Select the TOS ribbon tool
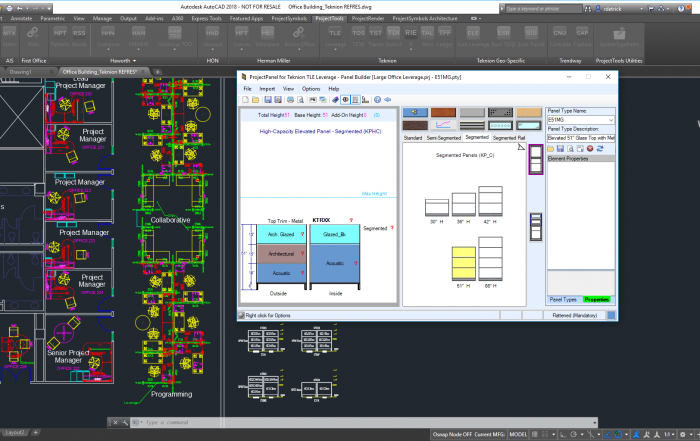 click(358, 37)
